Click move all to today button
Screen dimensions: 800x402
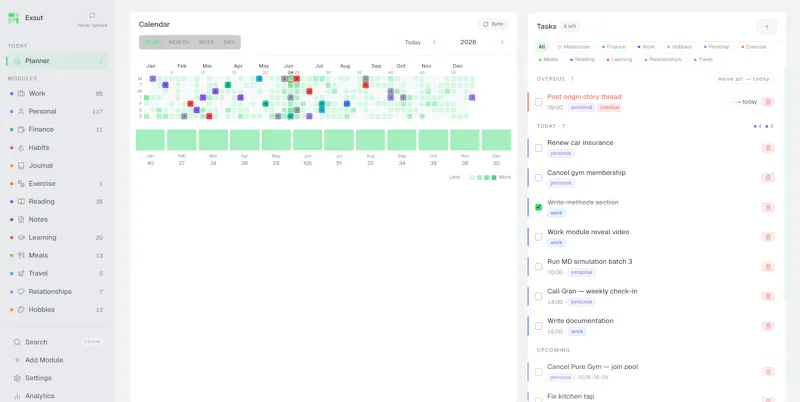743,79
